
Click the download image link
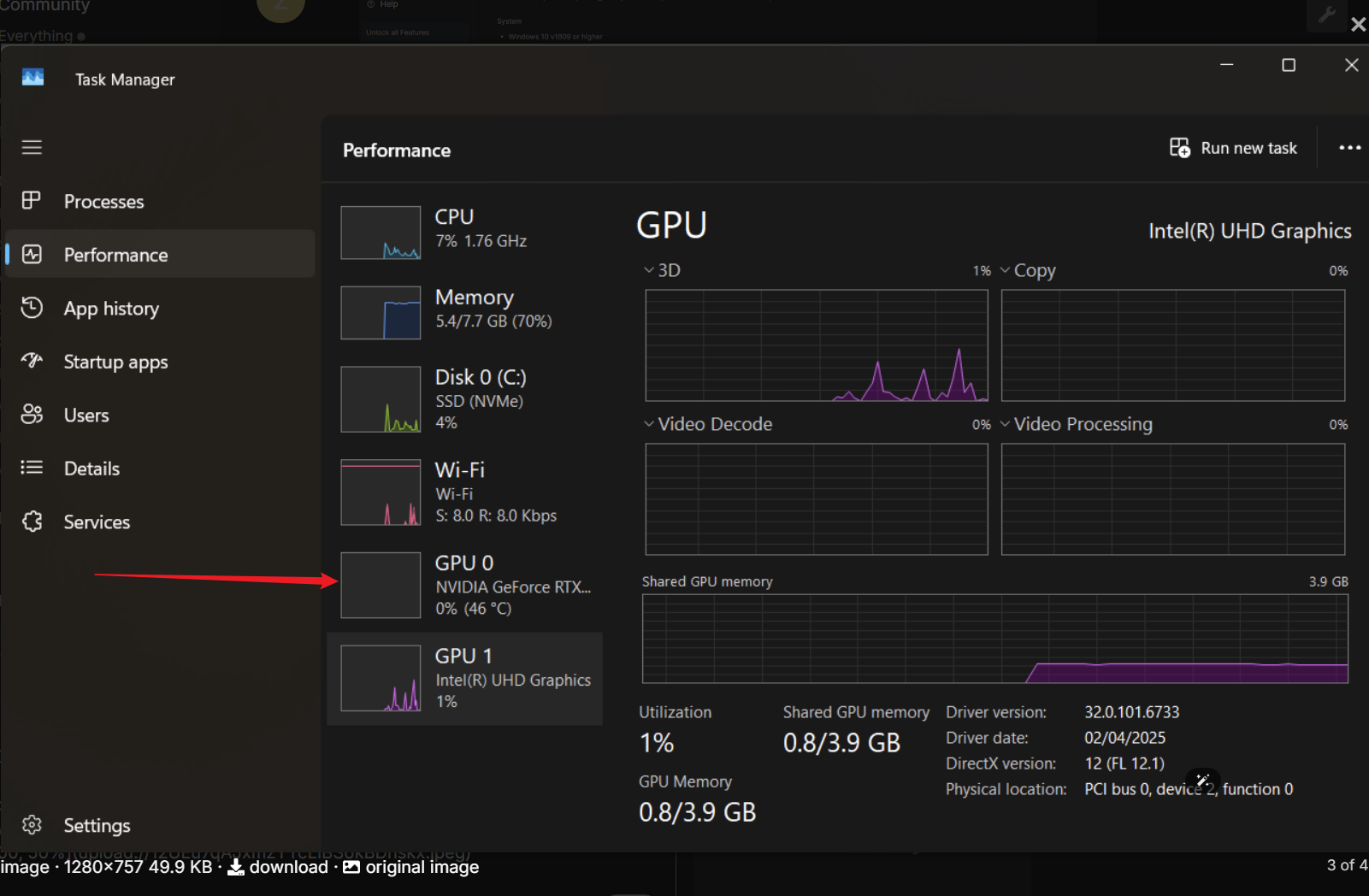click(279, 867)
